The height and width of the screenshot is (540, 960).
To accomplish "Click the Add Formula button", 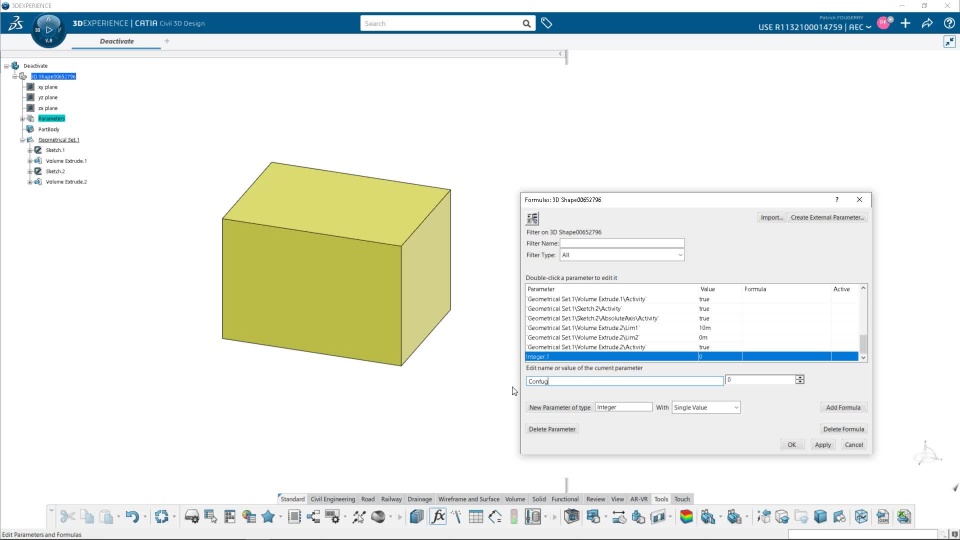I will (x=843, y=407).
